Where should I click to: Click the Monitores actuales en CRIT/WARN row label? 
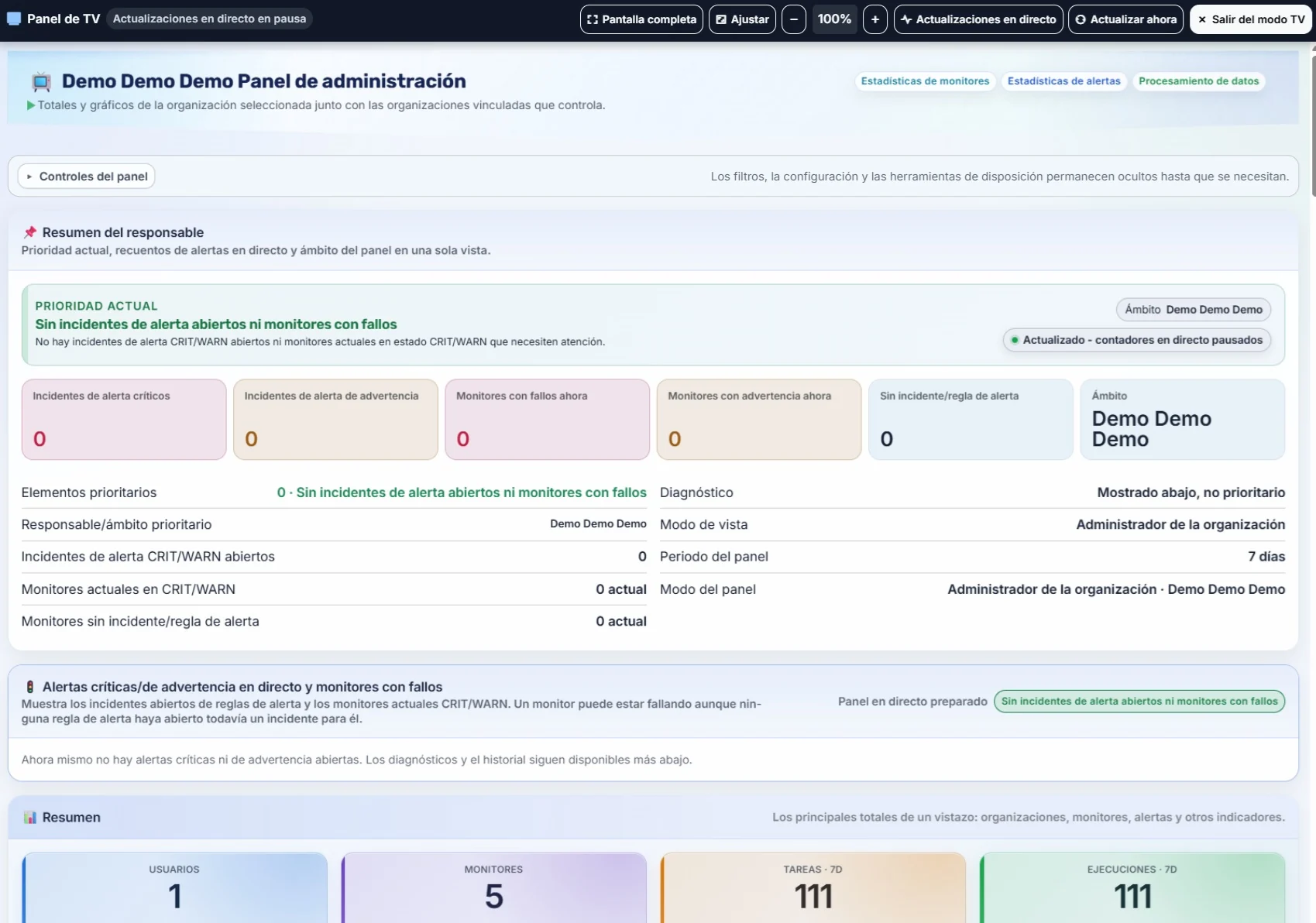(129, 589)
